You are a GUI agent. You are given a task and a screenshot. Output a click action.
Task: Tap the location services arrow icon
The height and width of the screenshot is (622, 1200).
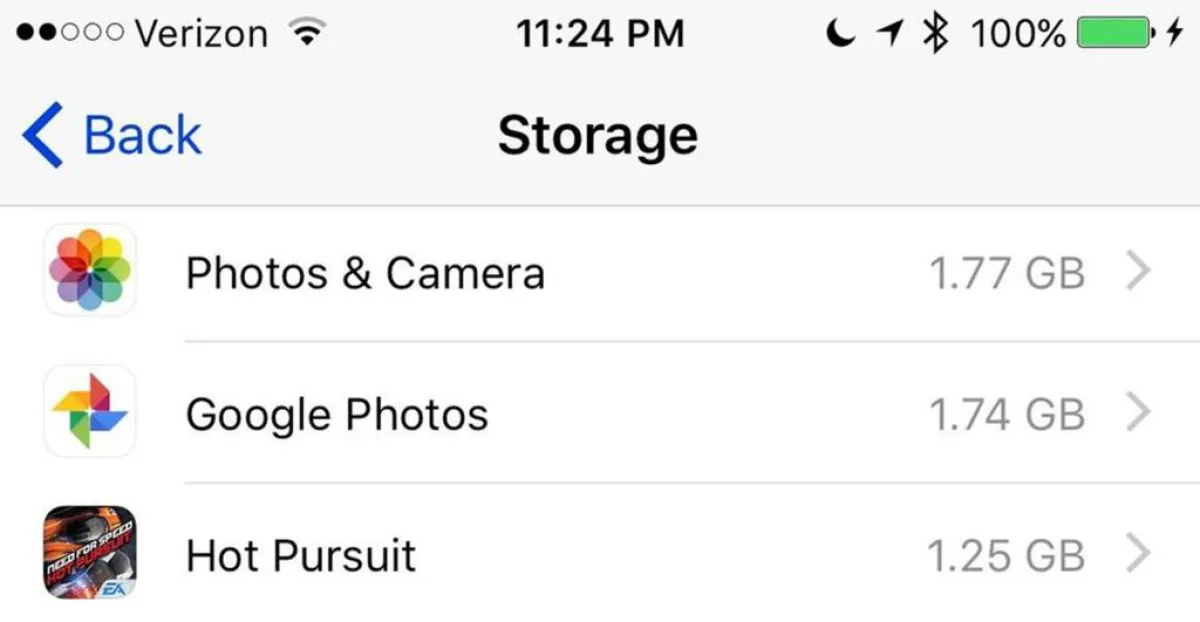point(888,35)
